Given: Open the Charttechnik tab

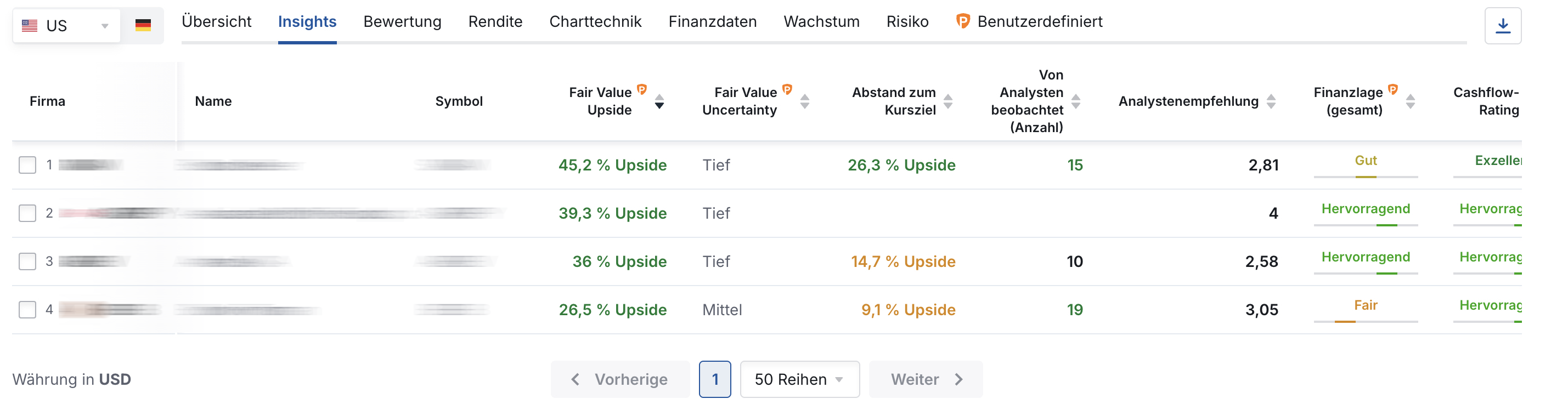Looking at the screenshot, I should point(595,21).
